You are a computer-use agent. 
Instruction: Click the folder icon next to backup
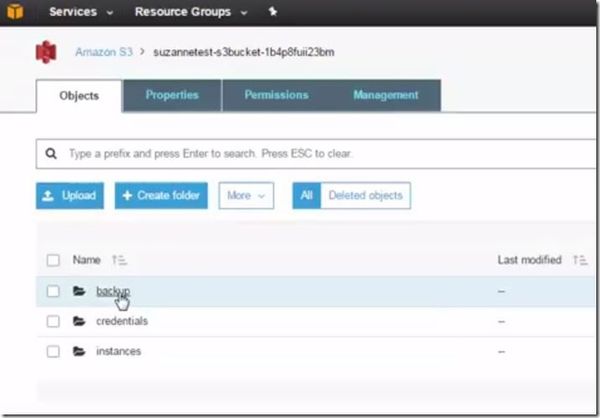click(79, 291)
